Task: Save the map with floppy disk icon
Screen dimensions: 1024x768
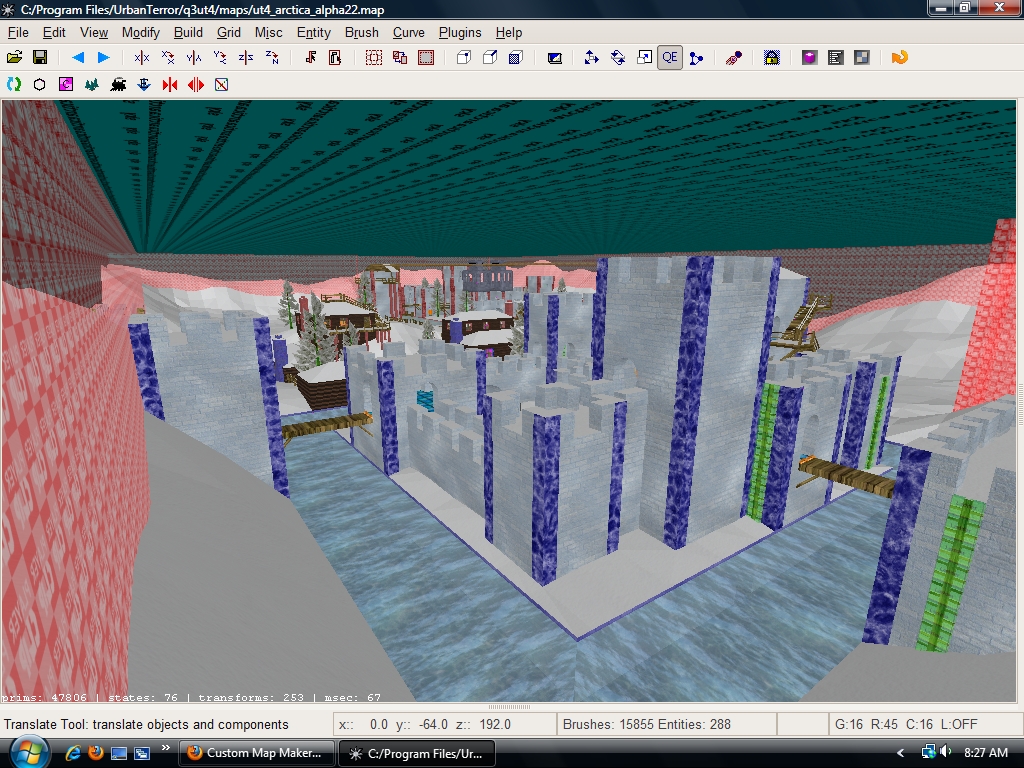Action: tap(41, 58)
